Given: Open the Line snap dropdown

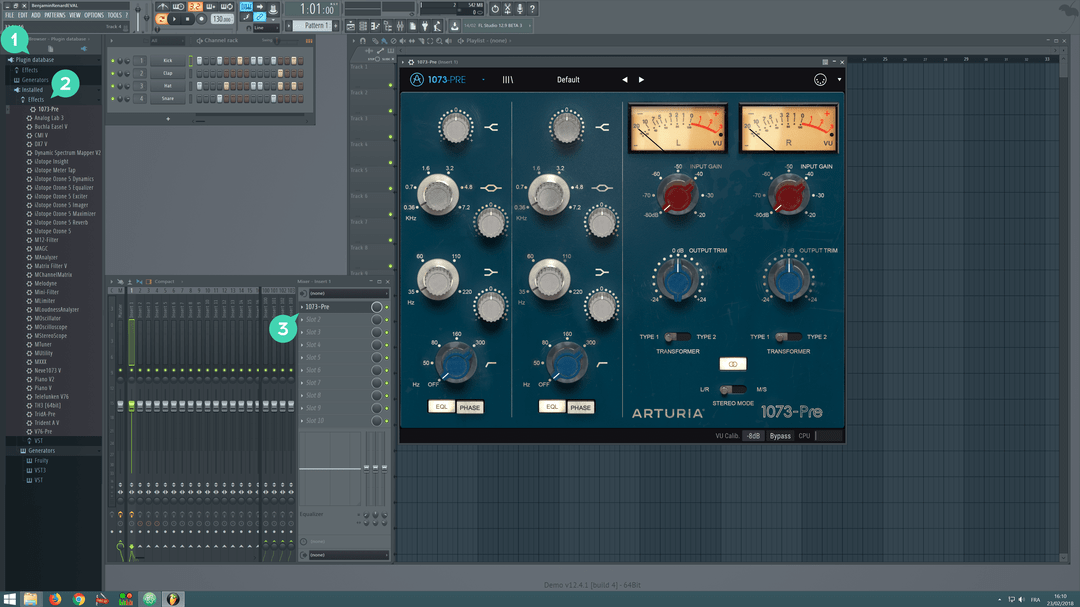Looking at the screenshot, I should tap(267, 28).
